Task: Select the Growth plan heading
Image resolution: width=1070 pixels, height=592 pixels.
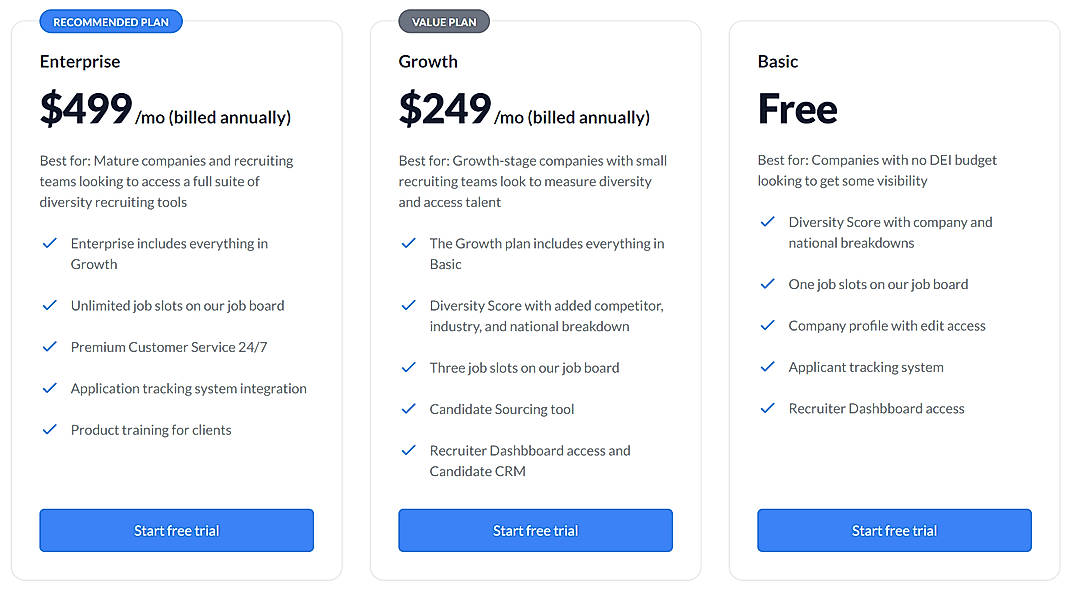Action: pyautogui.click(x=428, y=61)
